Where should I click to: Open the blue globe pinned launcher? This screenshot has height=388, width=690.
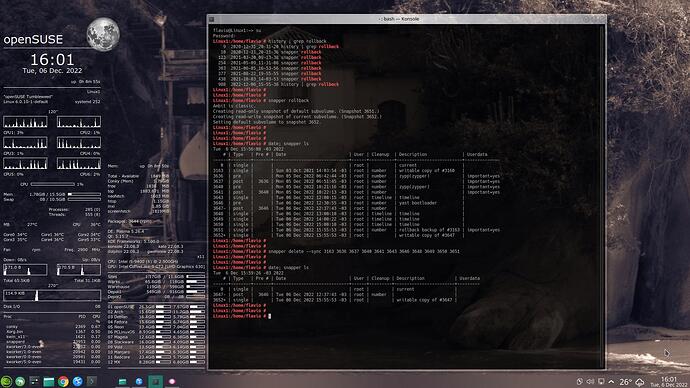pos(77,381)
